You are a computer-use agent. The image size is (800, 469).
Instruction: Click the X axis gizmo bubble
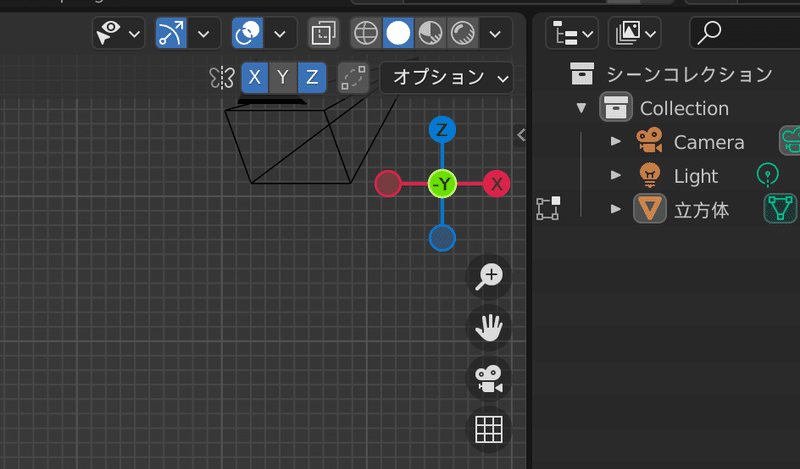click(496, 184)
